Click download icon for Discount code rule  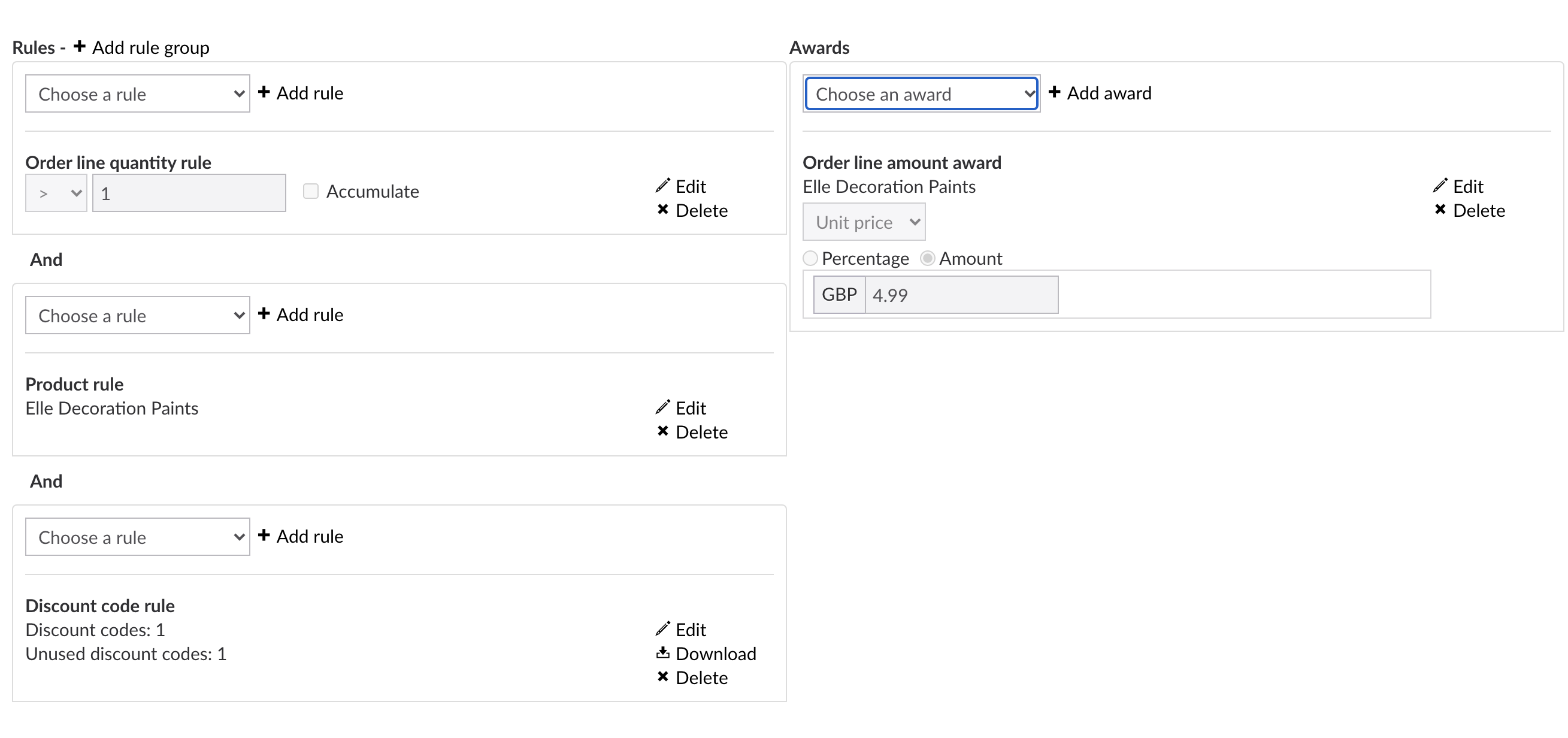coord(663,653)
